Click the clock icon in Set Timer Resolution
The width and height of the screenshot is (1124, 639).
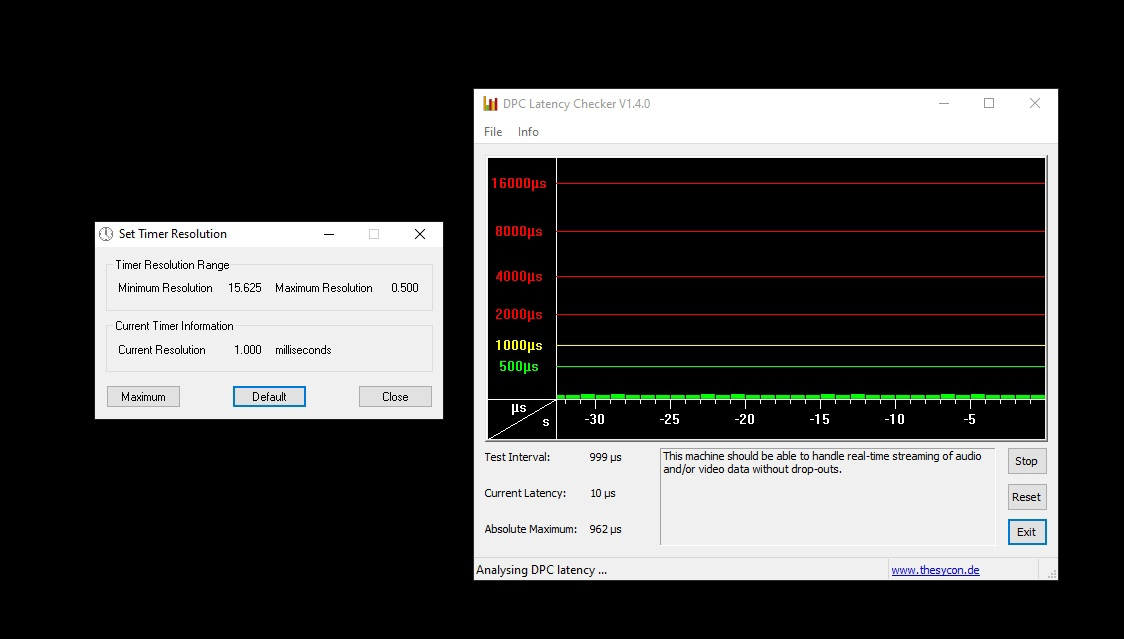[x=106, y=234]
